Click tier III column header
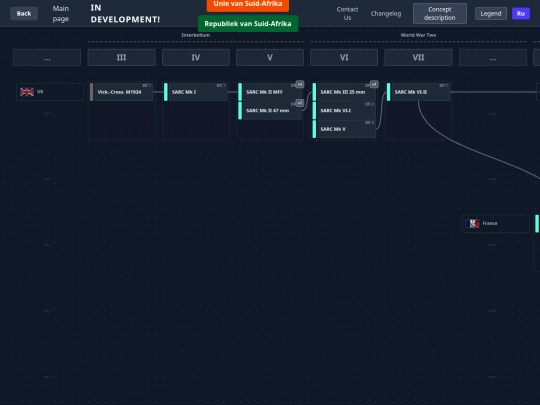Image resolution: width=540 pixels, height=405 pixels. coord(121,58)
